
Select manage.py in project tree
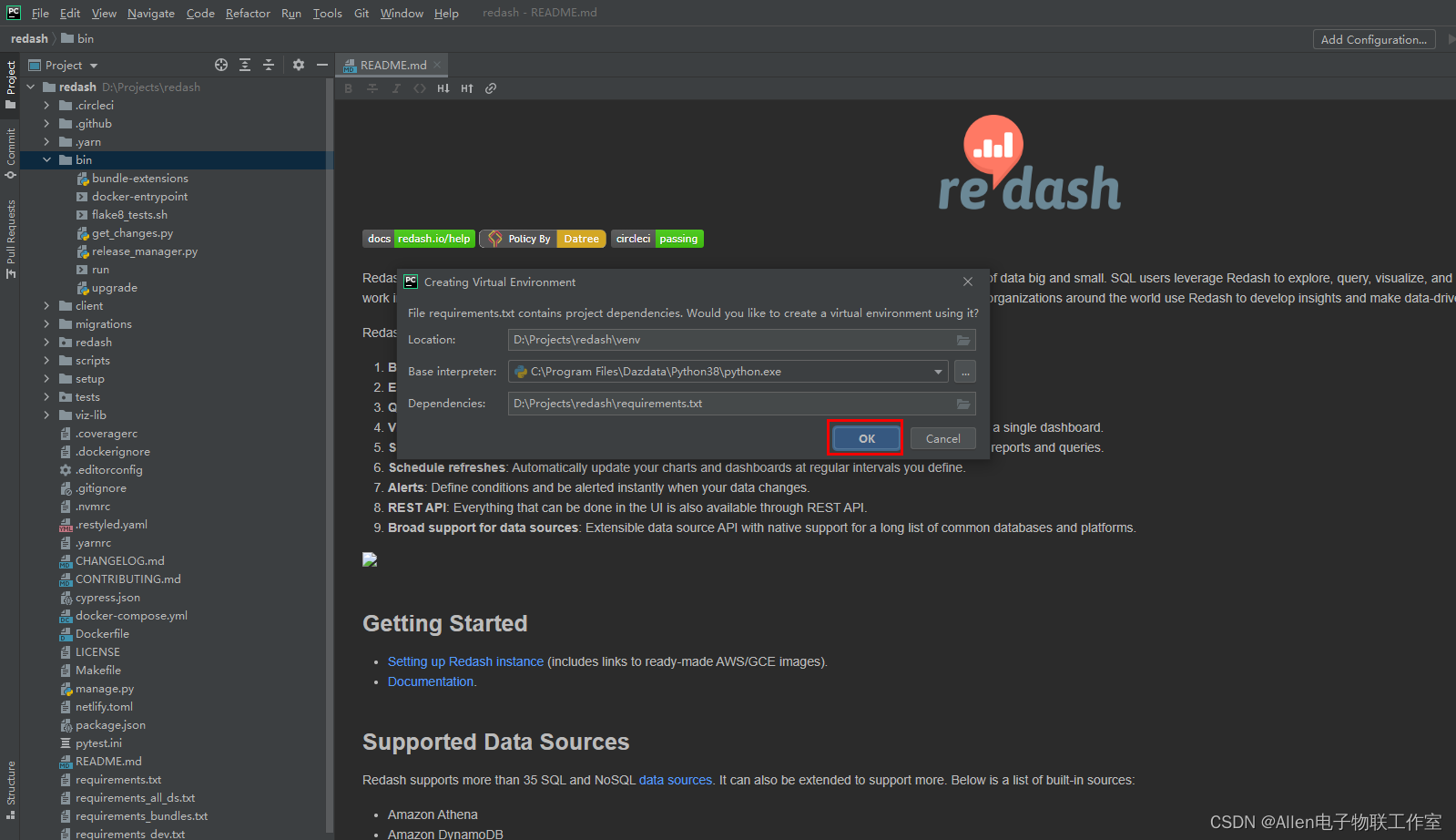[104, 689]
